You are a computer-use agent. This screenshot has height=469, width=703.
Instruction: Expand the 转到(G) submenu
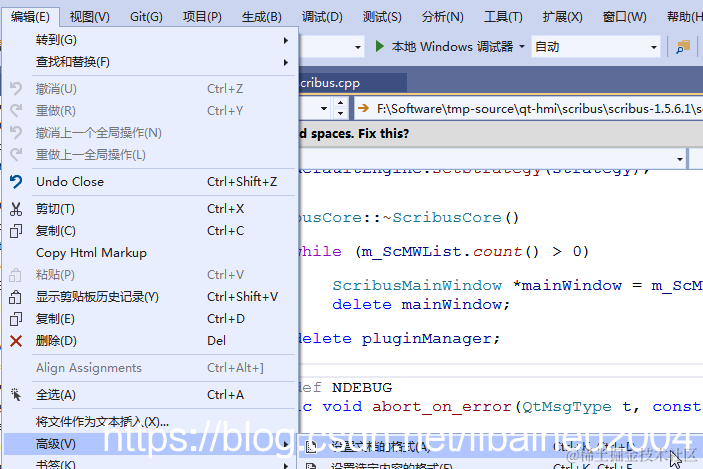pyautogui.click(x=150, y=40)
